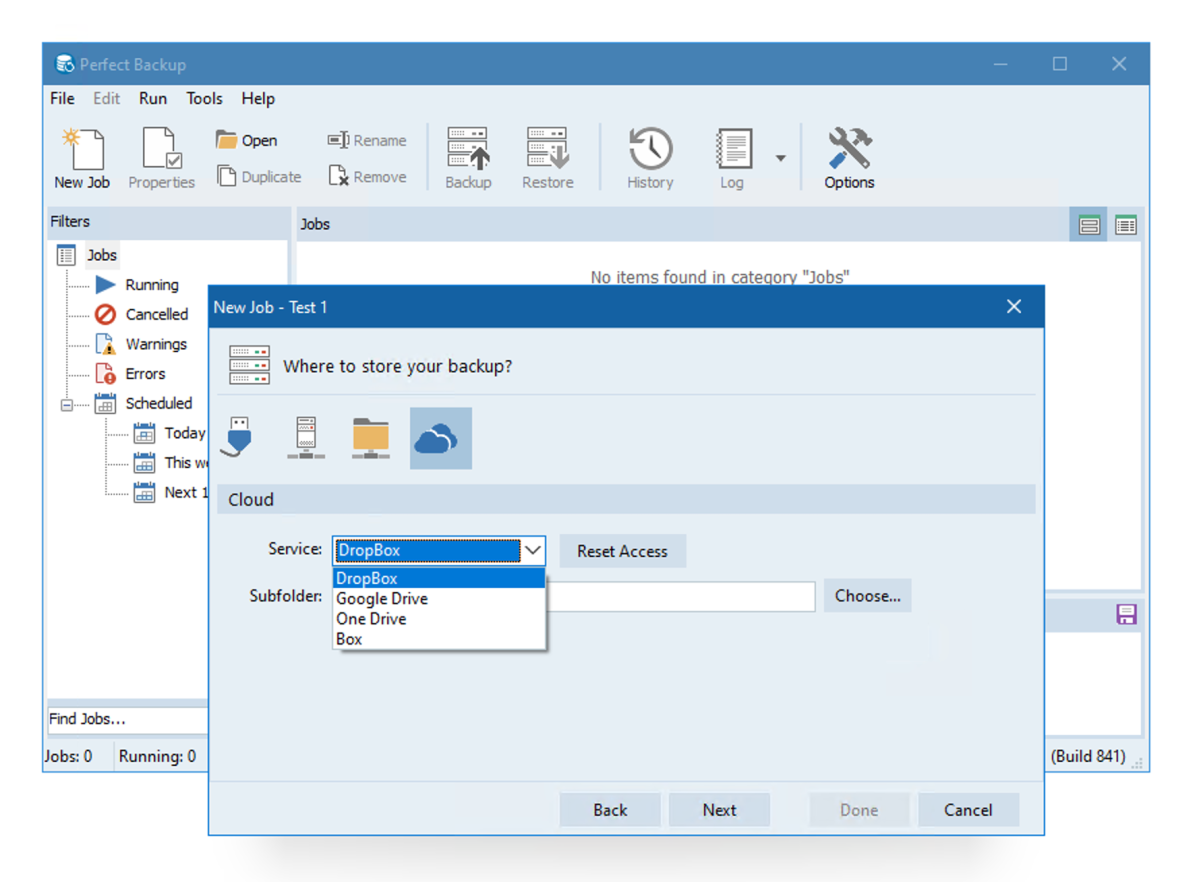Select the Warnings filter
The width and height of the screenshot is (1199, 882).
point(156,344)
